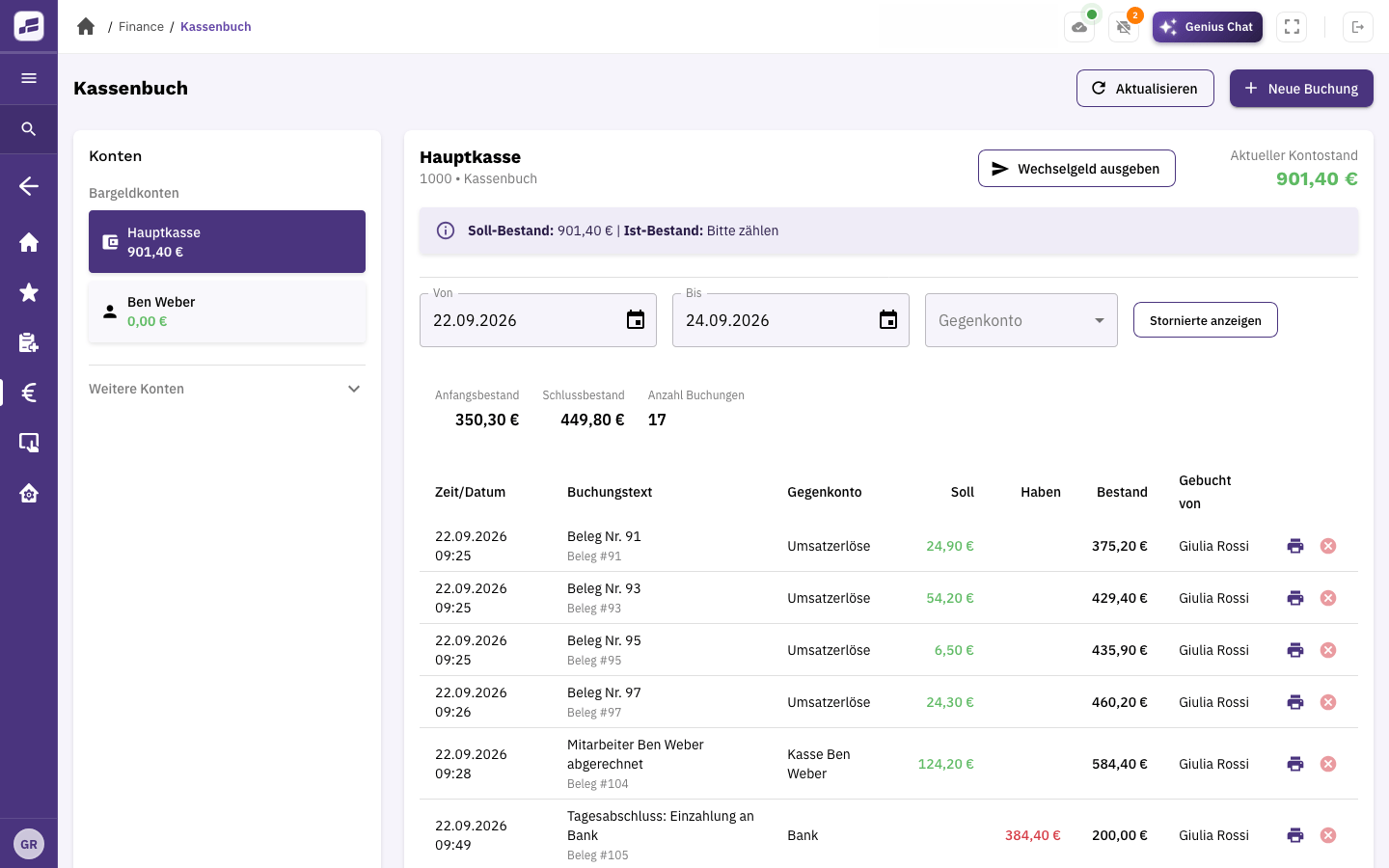Toggle Stornierte anzeigen
The width and height of the screenshot is (1389, 868).
[x=1206, y=320]
